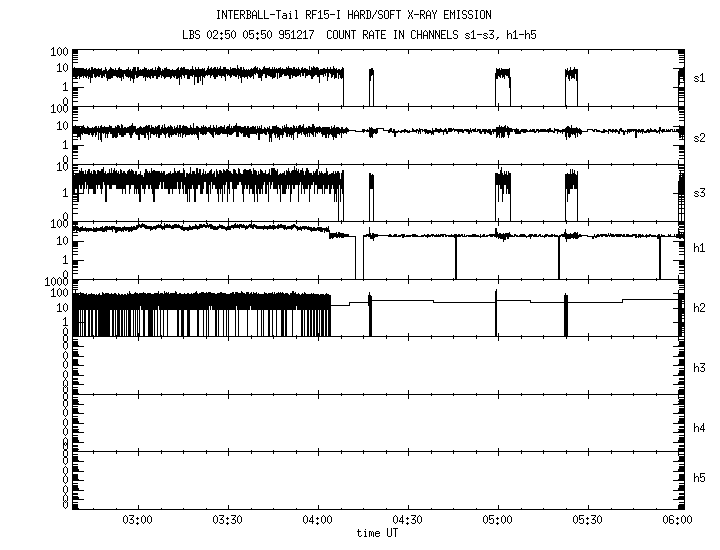Click the h4 channel label

[x=700, y=427]
